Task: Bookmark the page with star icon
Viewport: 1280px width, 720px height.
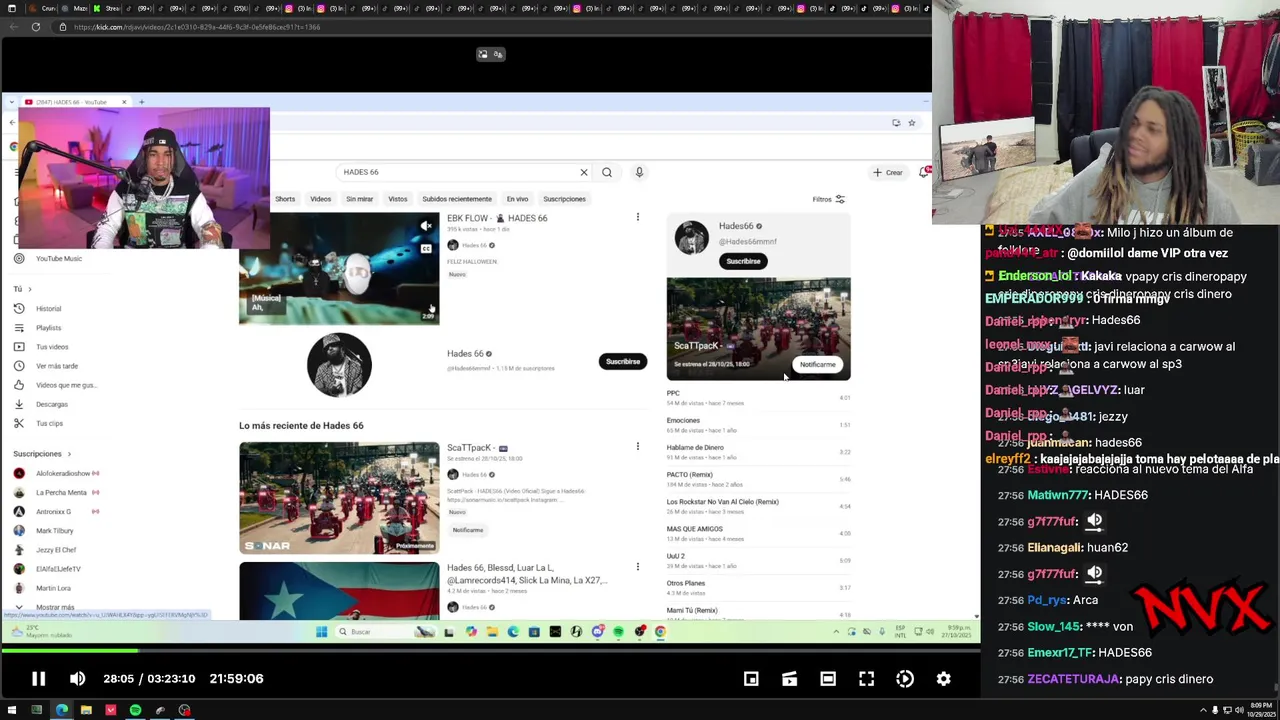Action: [x=911, y=122]
